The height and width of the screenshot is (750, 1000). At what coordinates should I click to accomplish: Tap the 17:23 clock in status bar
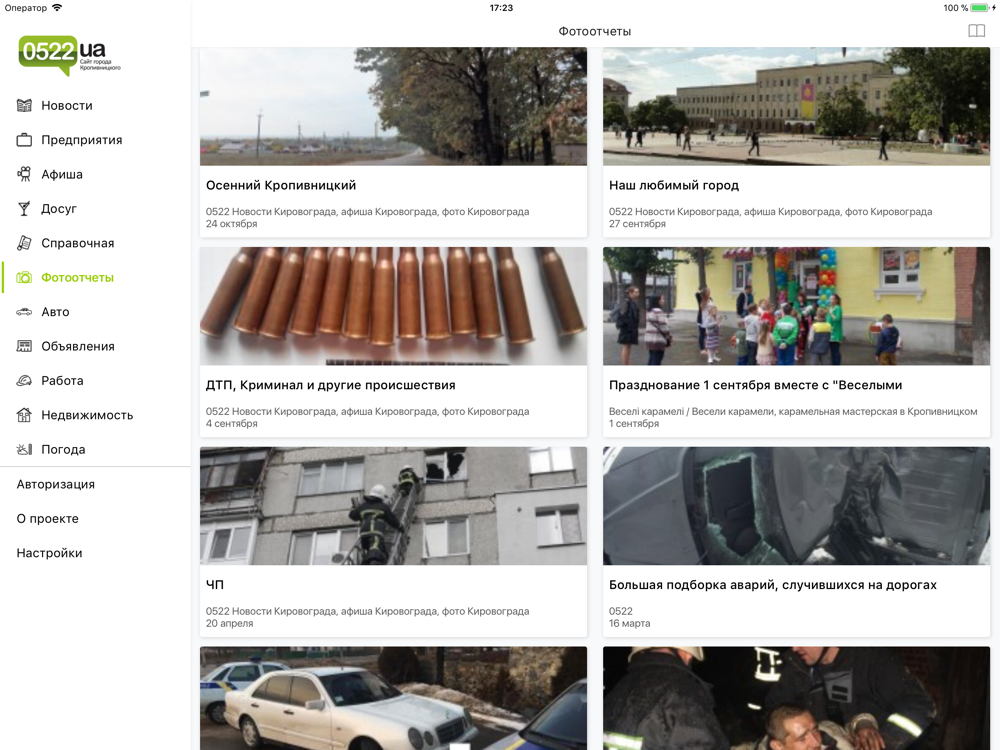click(x=501, y=8)
